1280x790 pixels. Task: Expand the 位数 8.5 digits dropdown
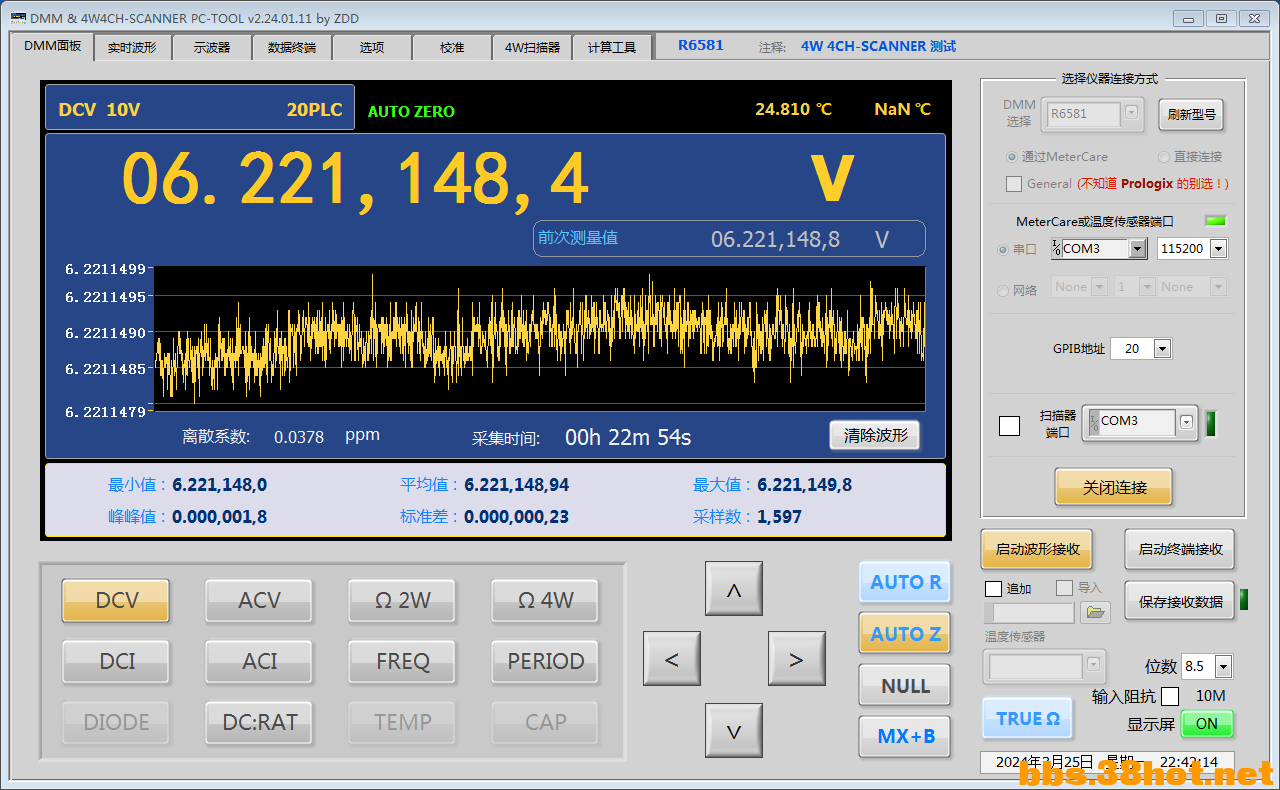click(x=1223, y=667)
